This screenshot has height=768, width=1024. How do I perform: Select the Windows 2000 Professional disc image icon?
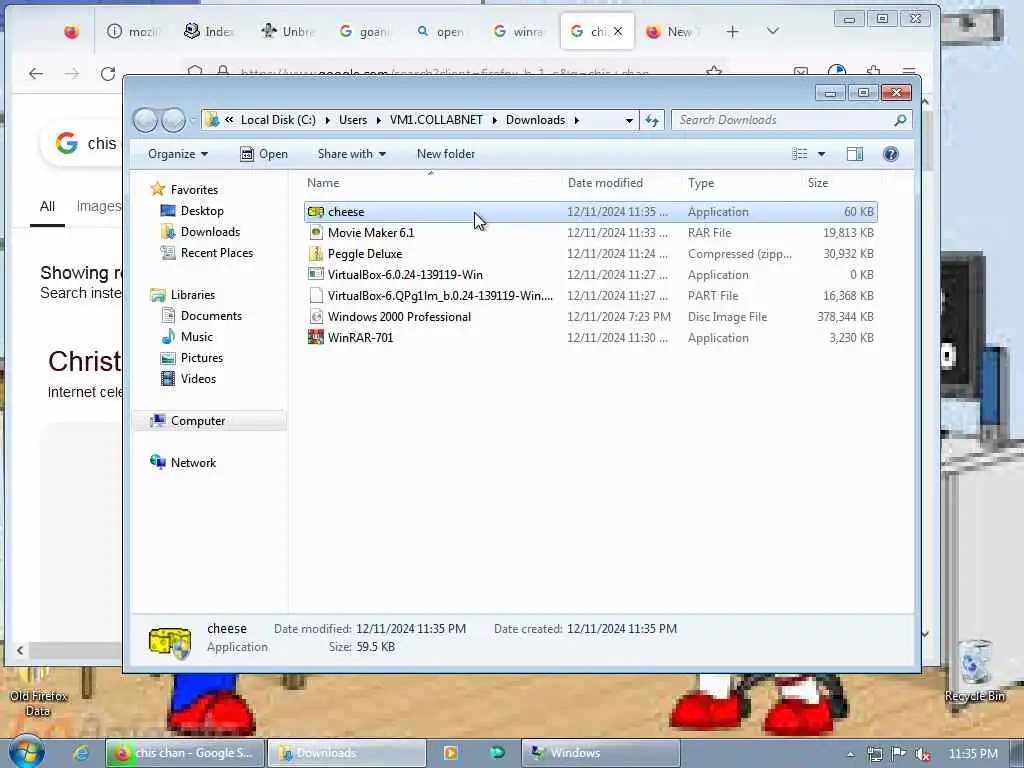315,317
